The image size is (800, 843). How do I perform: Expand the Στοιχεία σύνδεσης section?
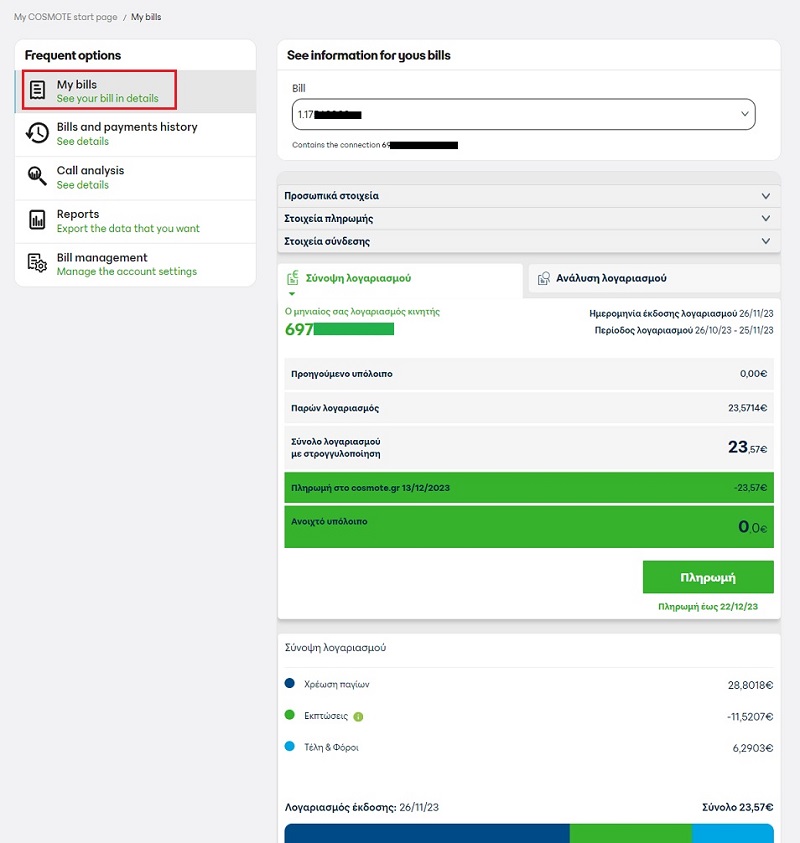(x=527, y=241)
